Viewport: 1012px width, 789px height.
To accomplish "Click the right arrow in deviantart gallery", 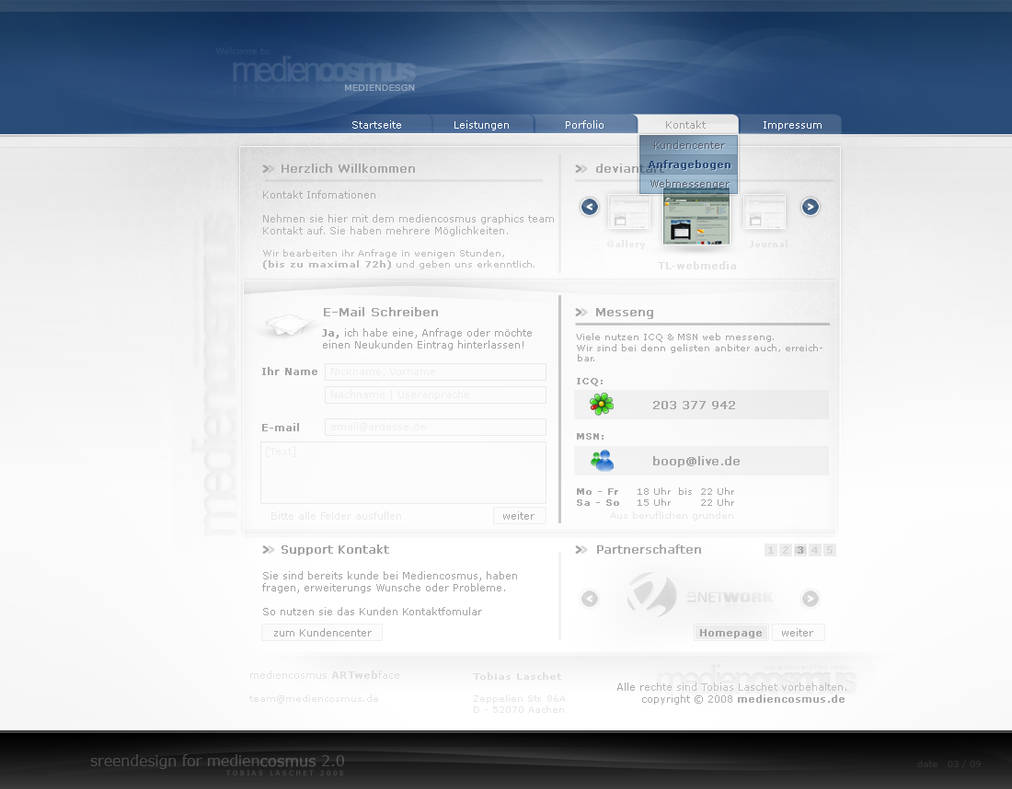I will coord(810,207).
